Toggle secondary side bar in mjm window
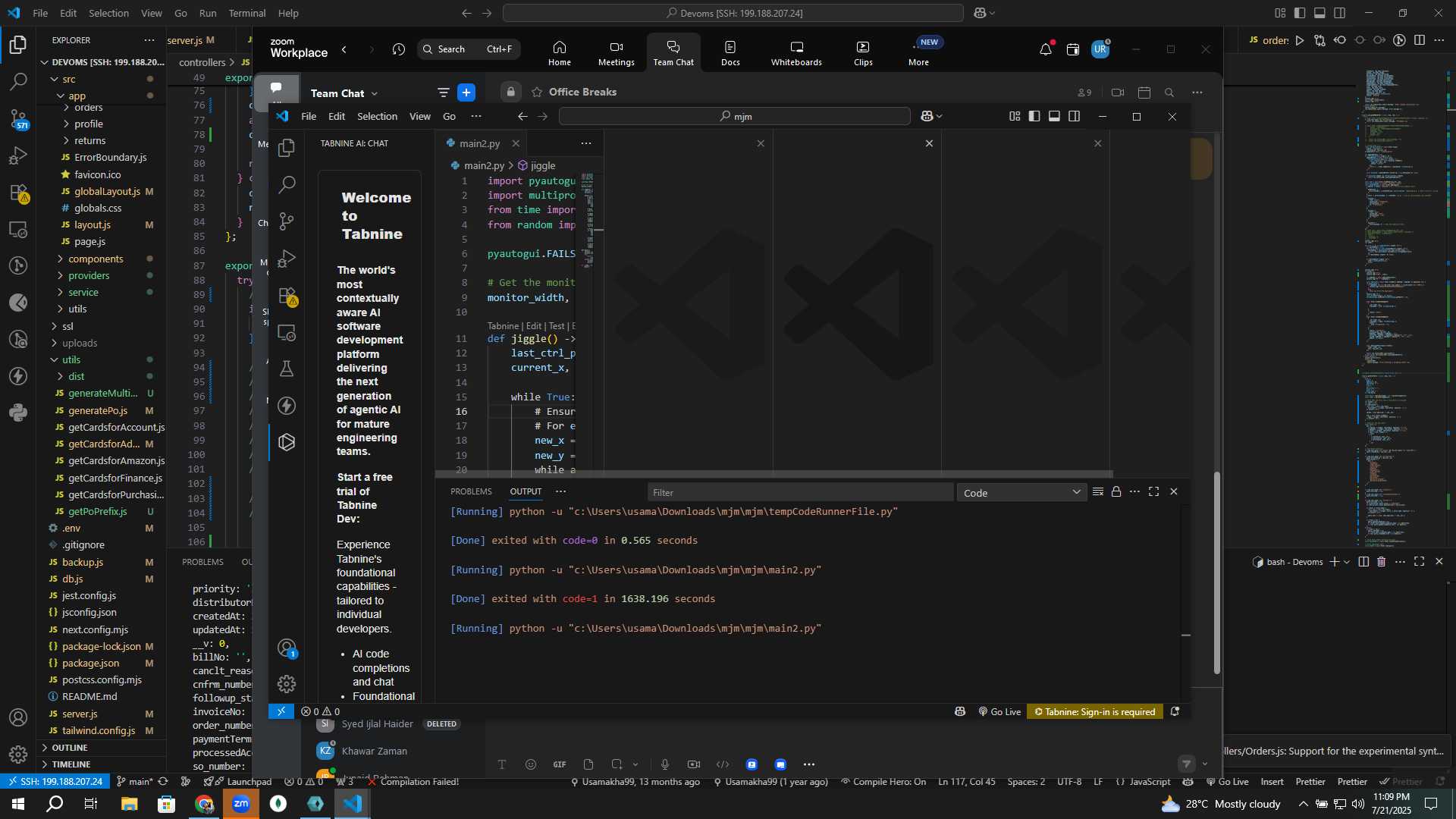1456x819 pixels. (1075, 116)
